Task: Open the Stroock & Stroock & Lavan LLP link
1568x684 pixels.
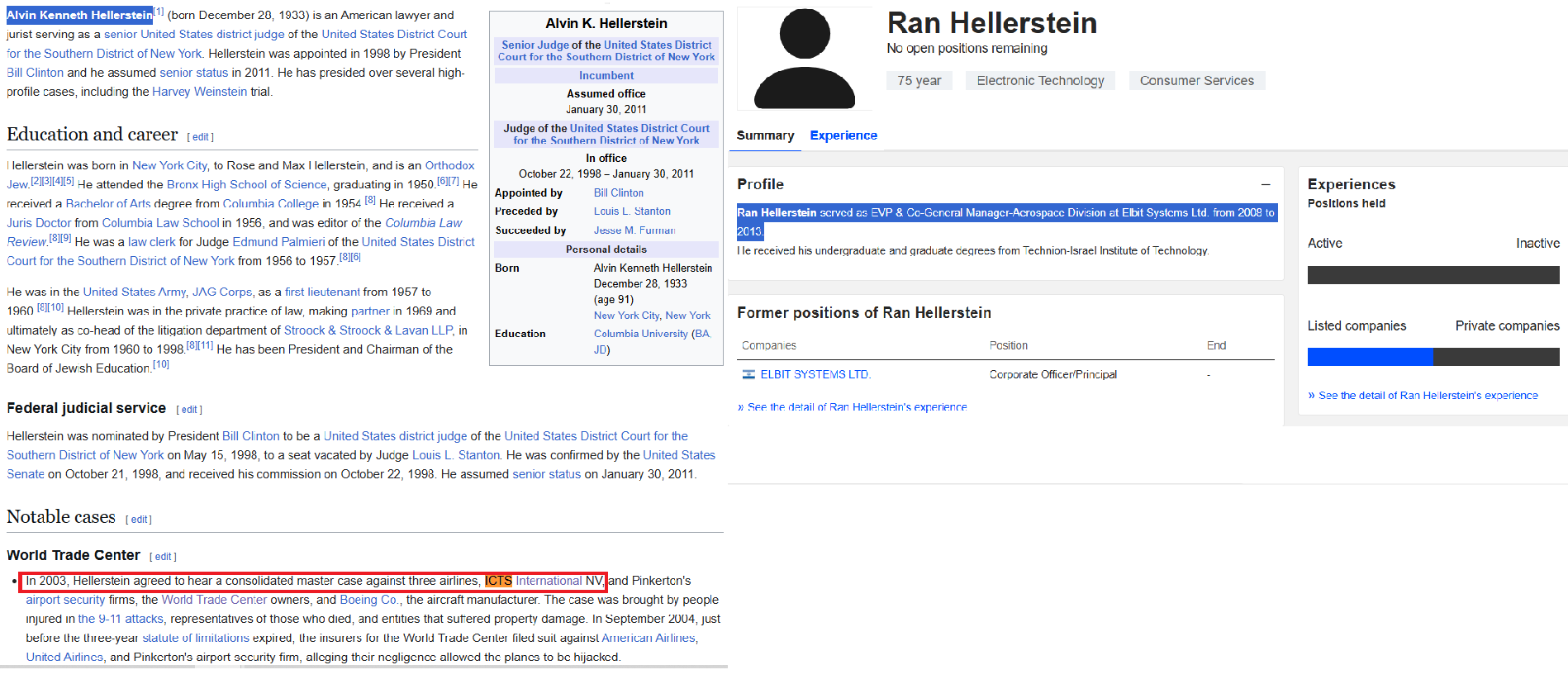Action: coord(368,330)
